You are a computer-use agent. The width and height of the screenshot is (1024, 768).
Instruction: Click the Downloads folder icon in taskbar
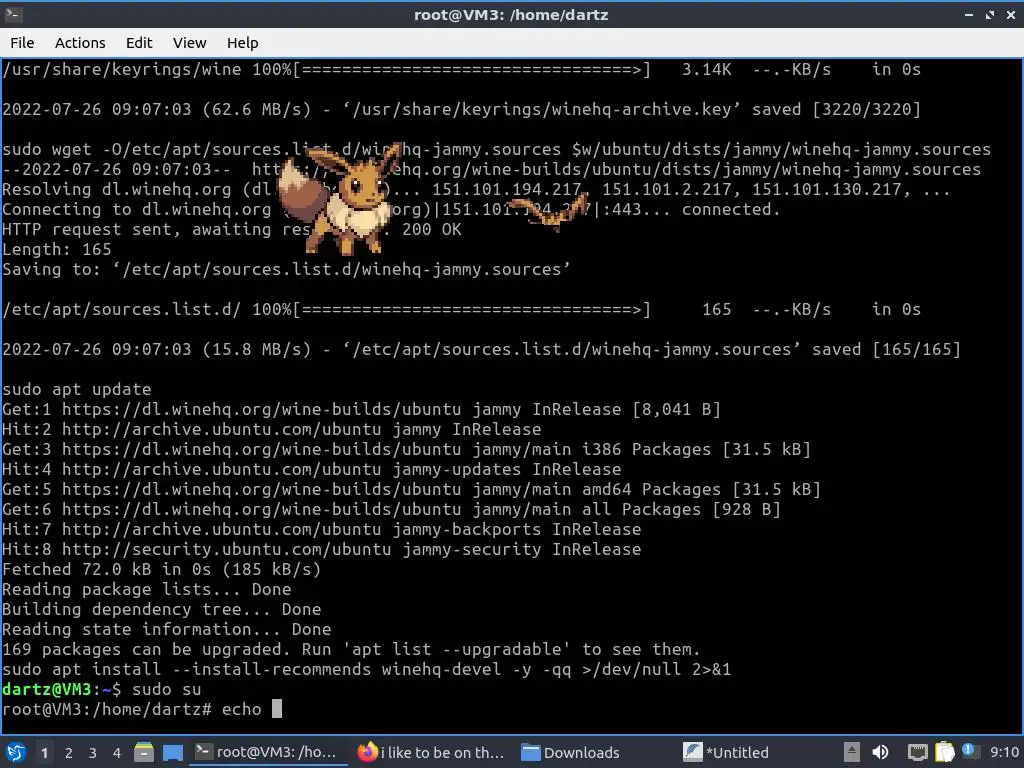pos(530,752)
